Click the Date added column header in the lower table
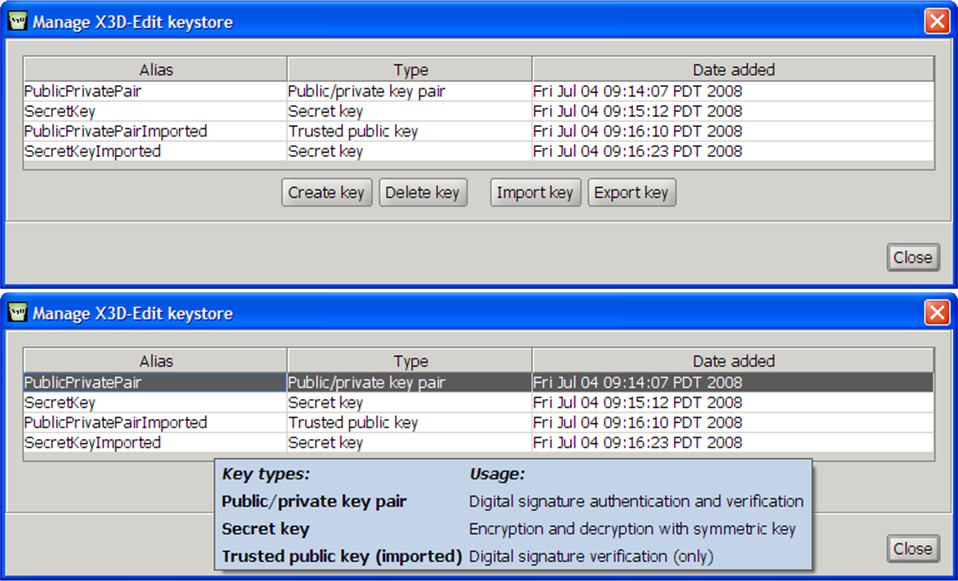958x581 pixels. click(733, 361)
